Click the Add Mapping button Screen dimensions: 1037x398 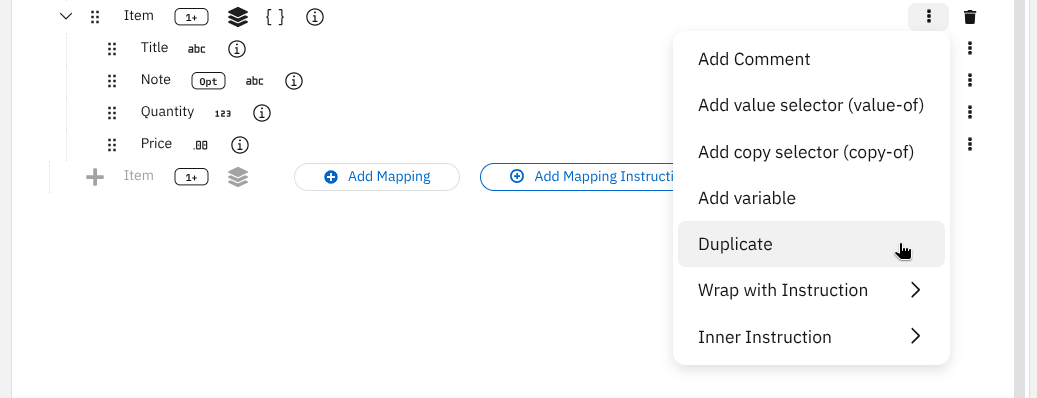tap(377, 177)
